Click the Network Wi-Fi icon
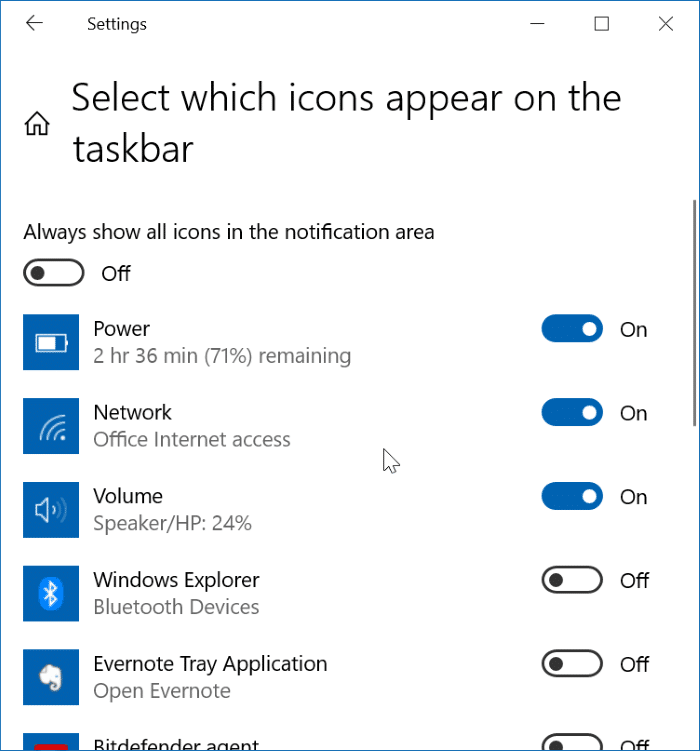This screenshot has width=700, height=751. tap(51, 427)
